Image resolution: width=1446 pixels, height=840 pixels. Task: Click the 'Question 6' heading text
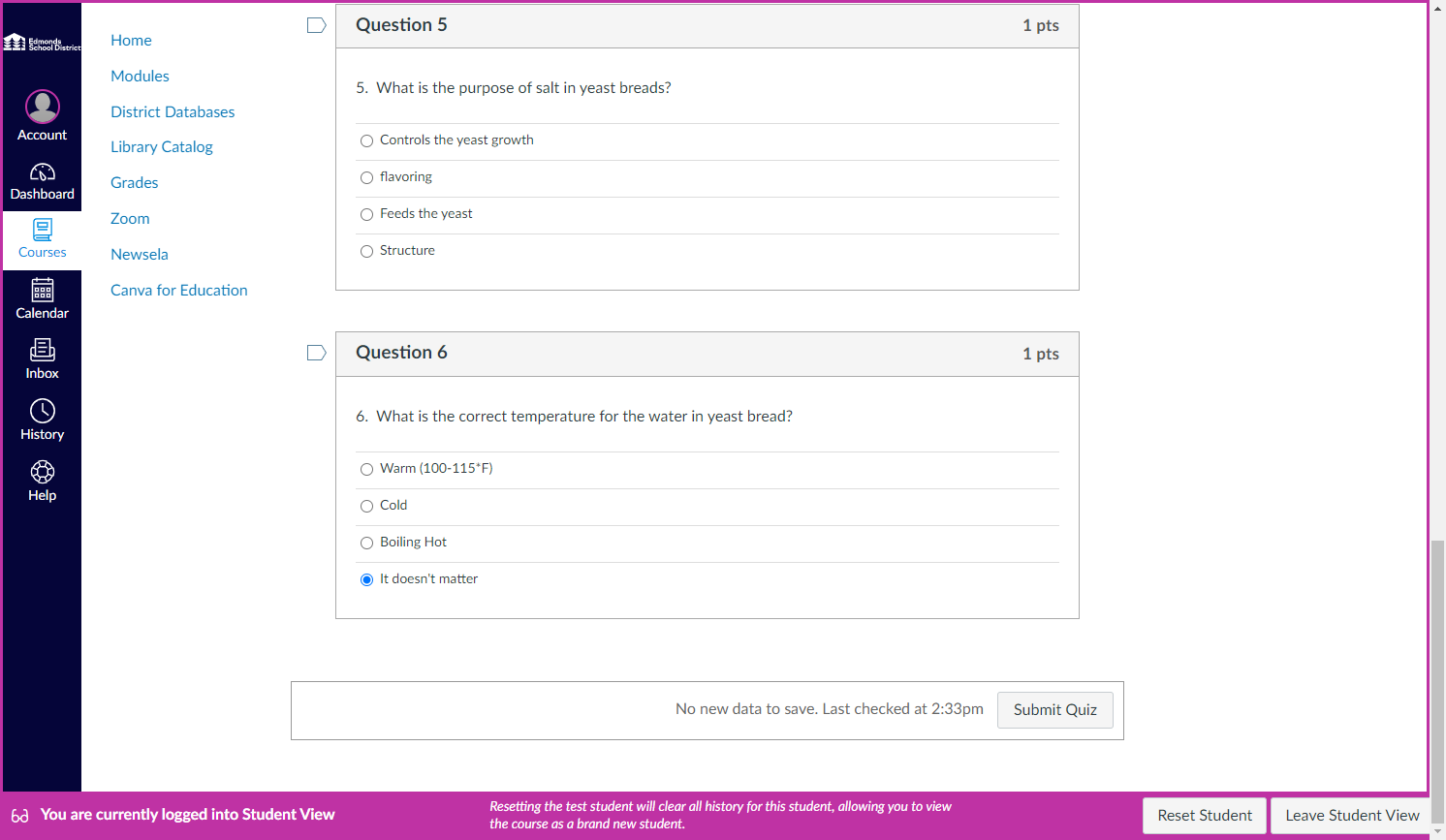click(401, 353)
